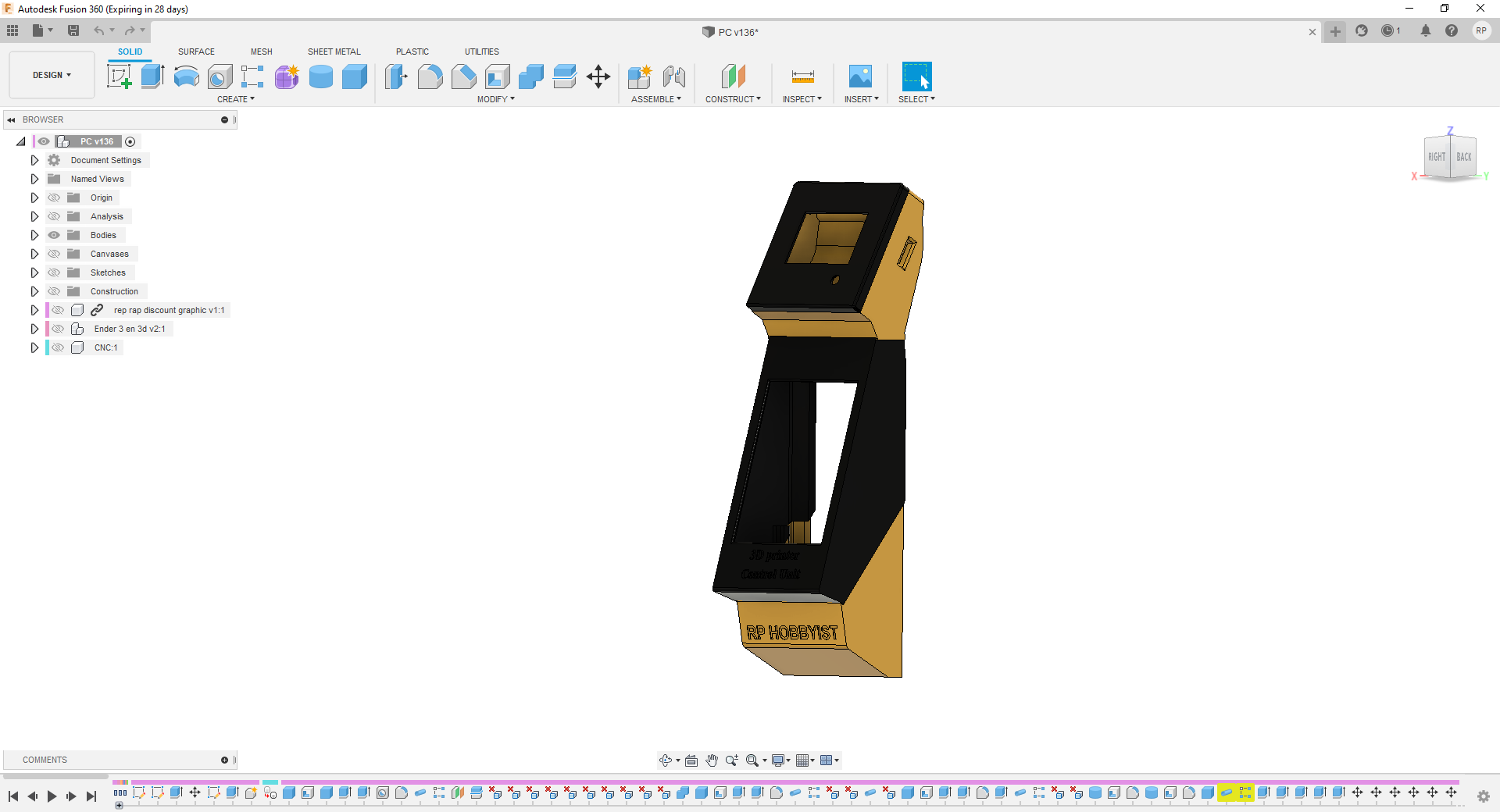
Task: Expand rep rap discount graphic component
Action: [x=34, y=310]
